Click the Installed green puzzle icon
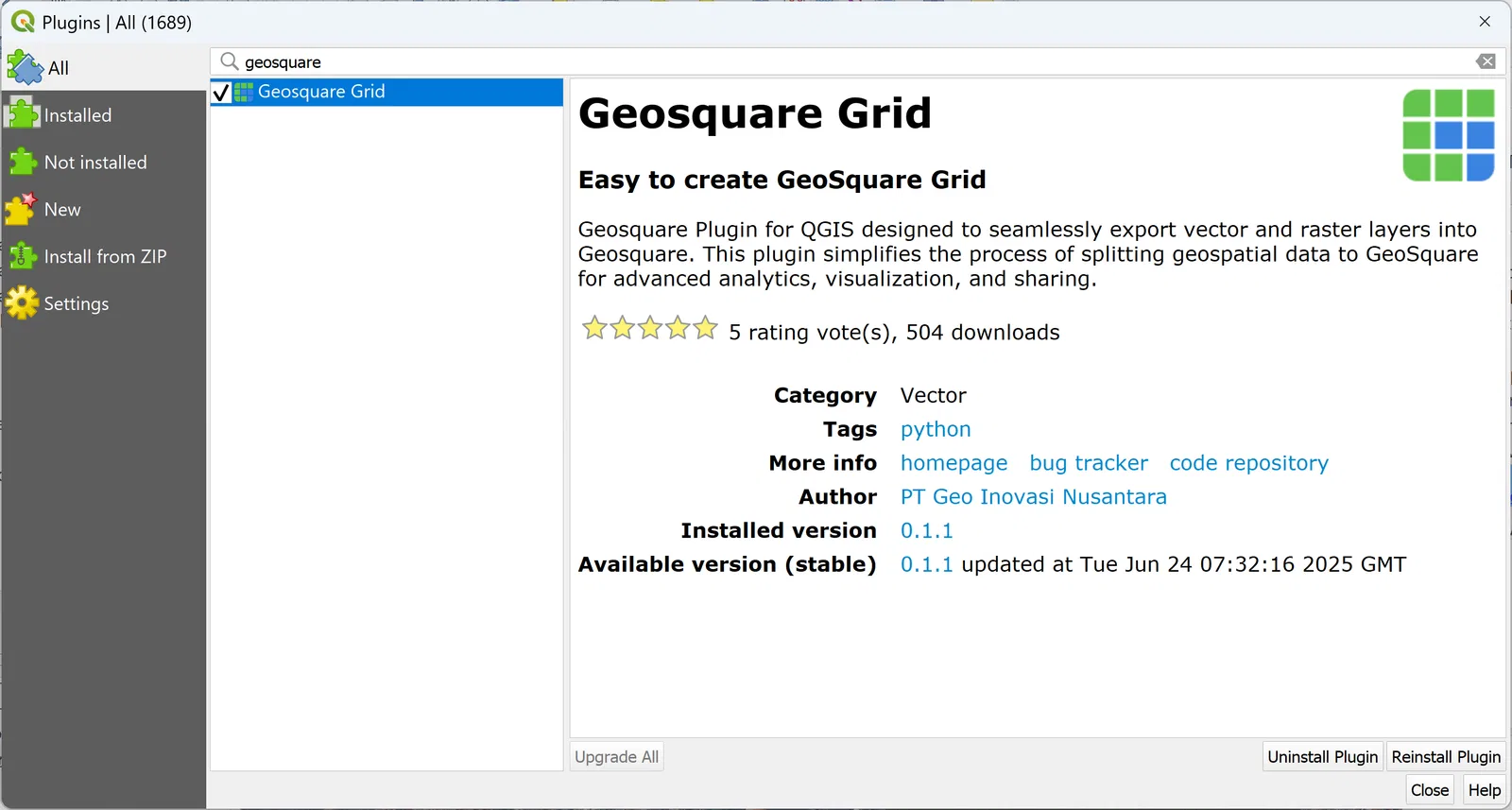The height and width of the screenshot is (810, 1512). click(x=23, y=114)
